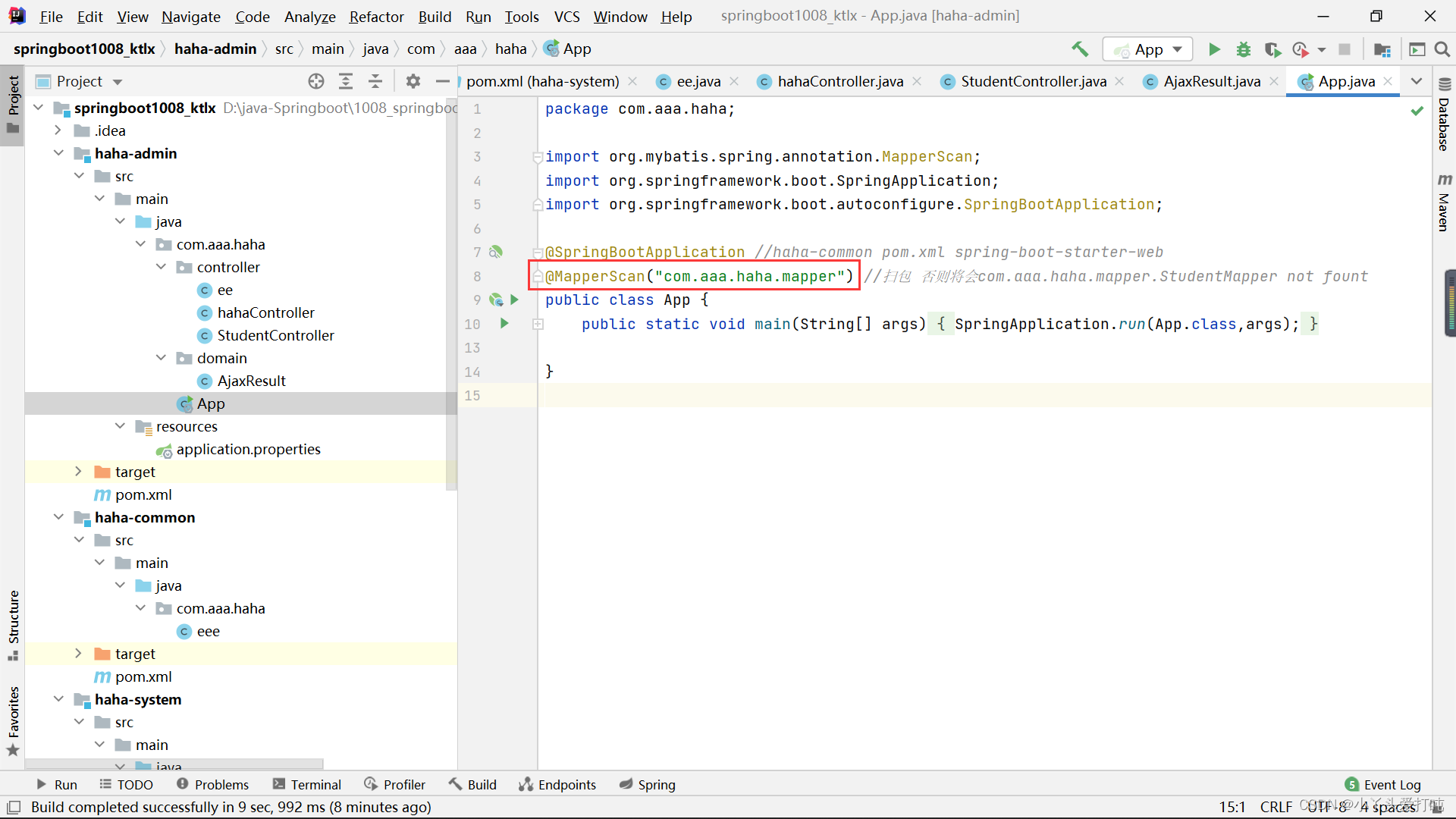Open the Event Log
The image size is (1456, 819).
point(1382,785)
